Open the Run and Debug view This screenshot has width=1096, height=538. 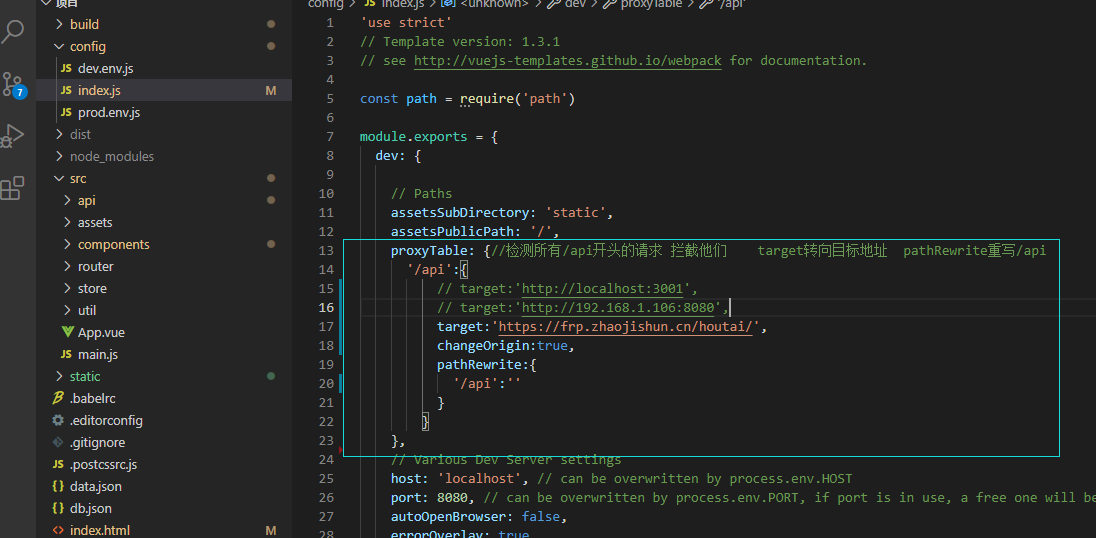[x=13, y=136]
